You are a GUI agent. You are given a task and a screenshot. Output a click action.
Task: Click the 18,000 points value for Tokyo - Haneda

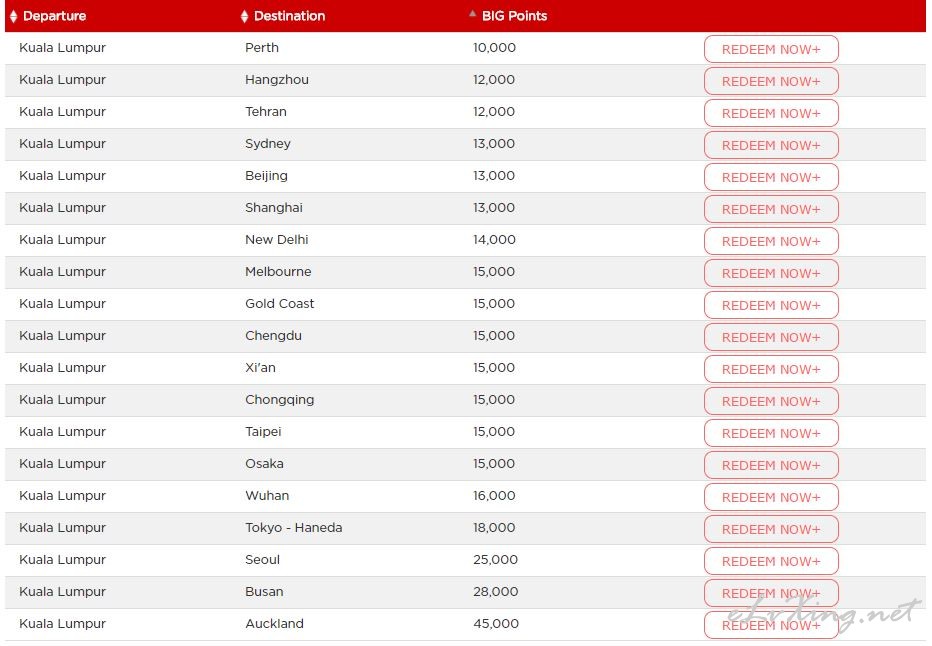tap(495, 528)
